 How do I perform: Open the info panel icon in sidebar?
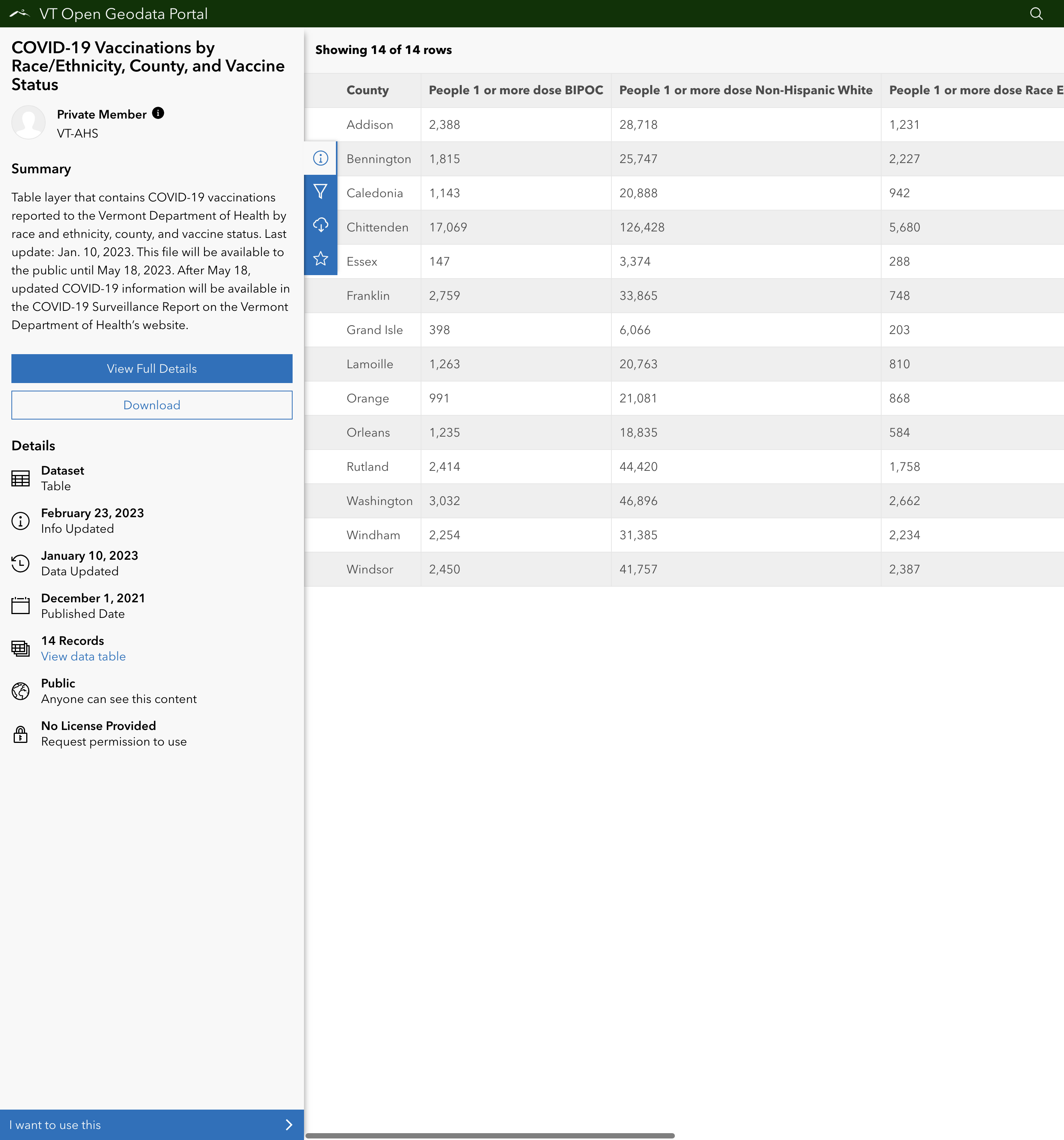point(321,158)
